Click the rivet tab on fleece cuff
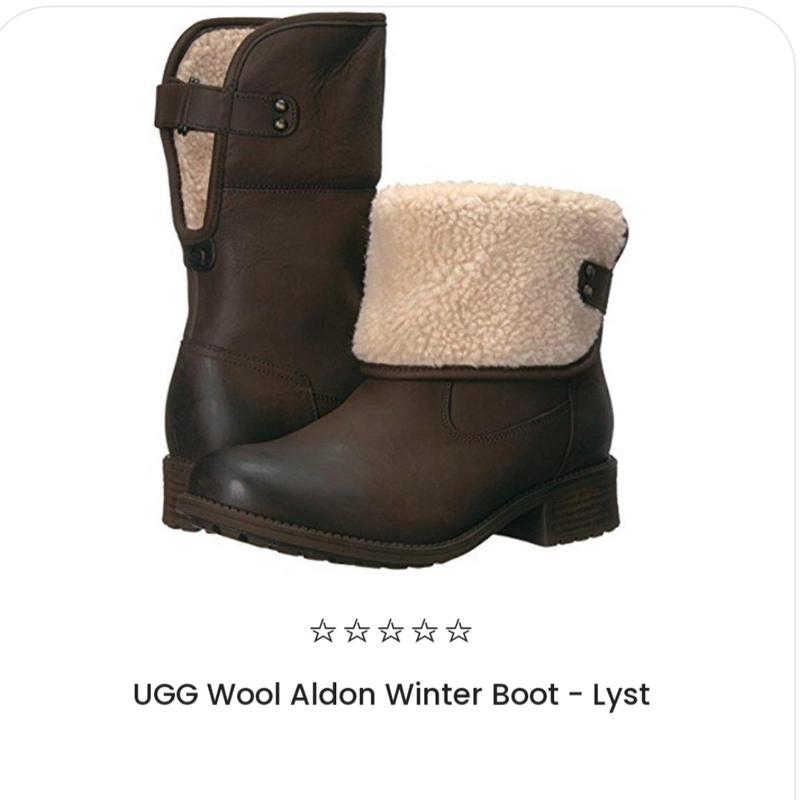Image resolution: width=800 pixels, height=800 pixels. click(x=596, y=286)
